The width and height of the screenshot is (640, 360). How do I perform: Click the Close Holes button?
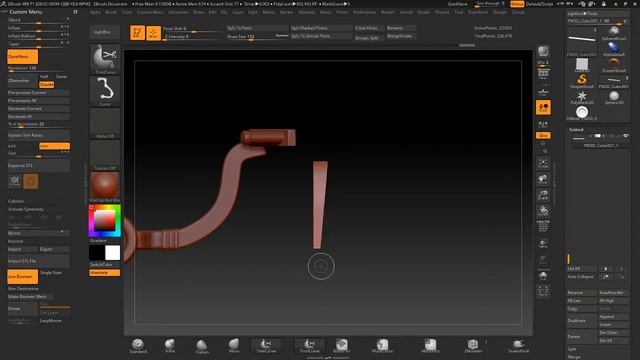tap(369, 28)
